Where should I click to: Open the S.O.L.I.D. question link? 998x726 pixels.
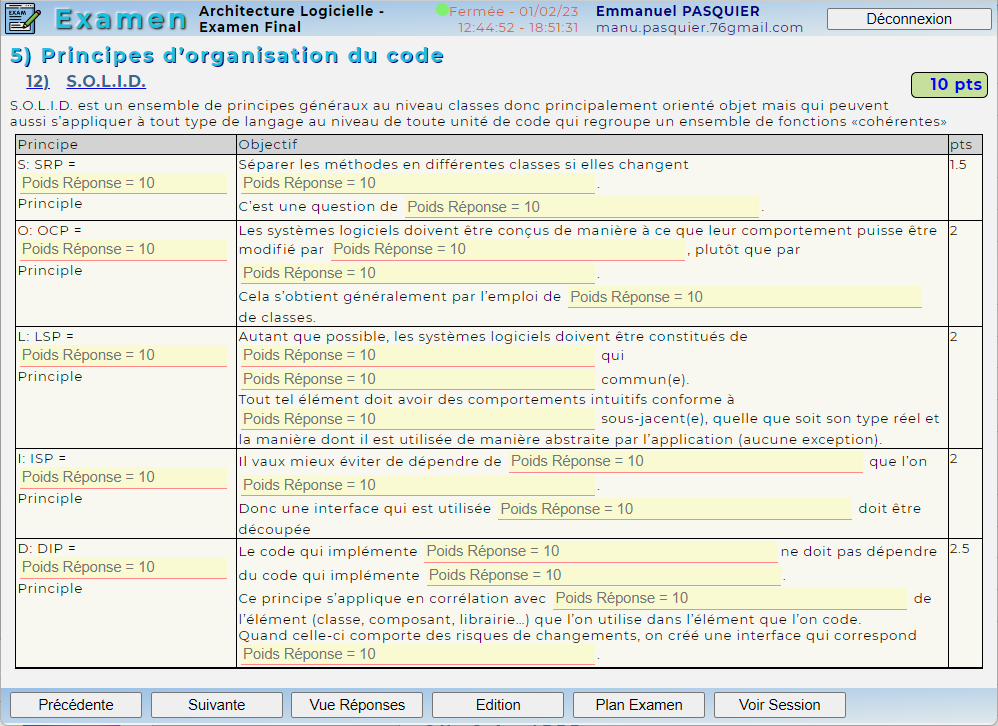(x=106, y=82)
